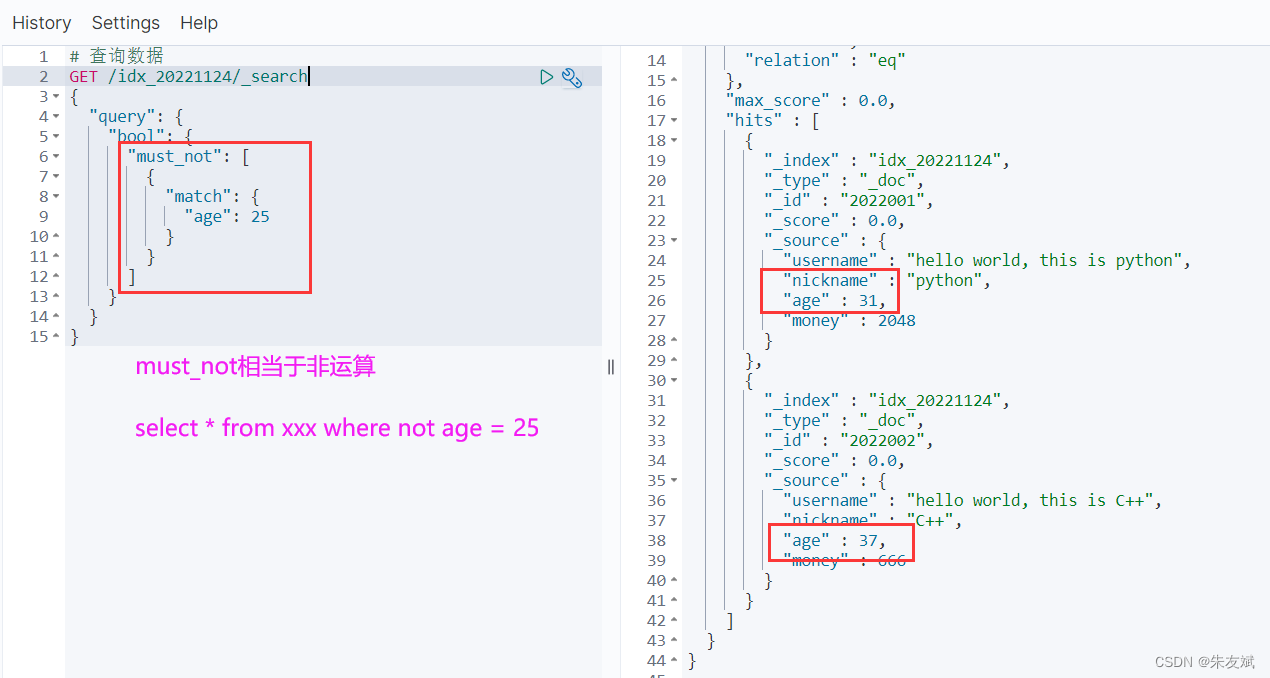Open the Help menu
This screenshot has width=1270, height=678.
(x=199, y=22)
